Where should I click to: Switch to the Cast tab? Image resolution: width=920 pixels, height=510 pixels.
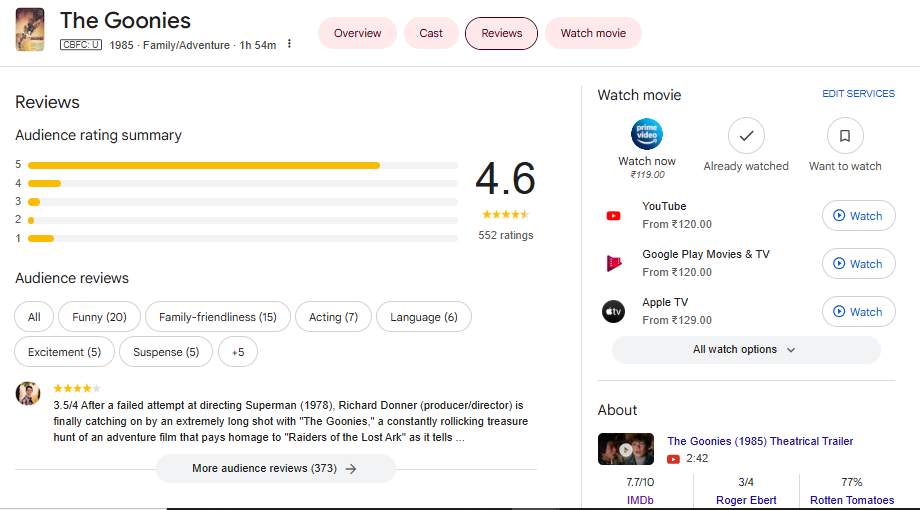[x=431, y=33]
